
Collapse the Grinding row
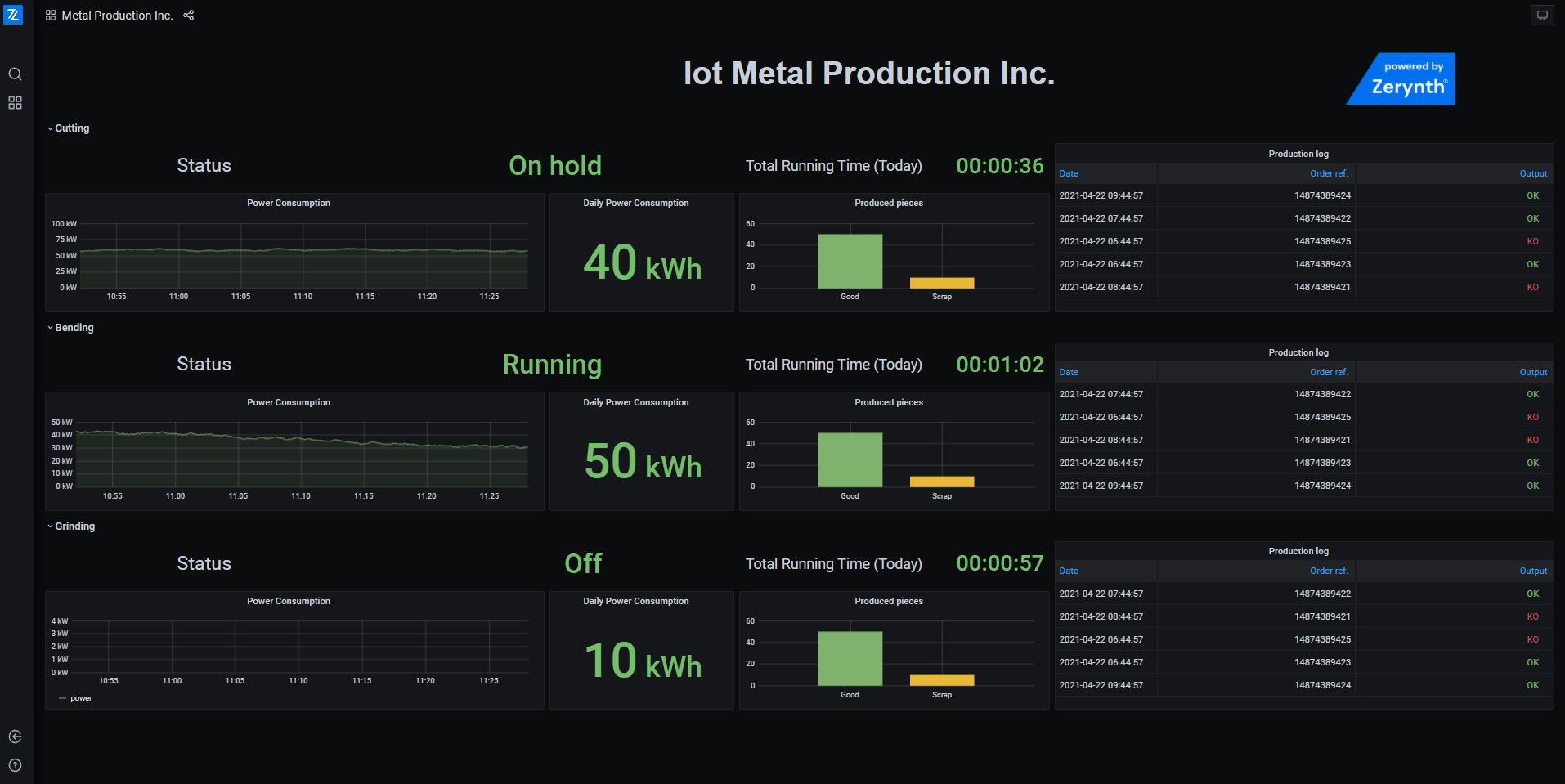[x=74, y=526]
